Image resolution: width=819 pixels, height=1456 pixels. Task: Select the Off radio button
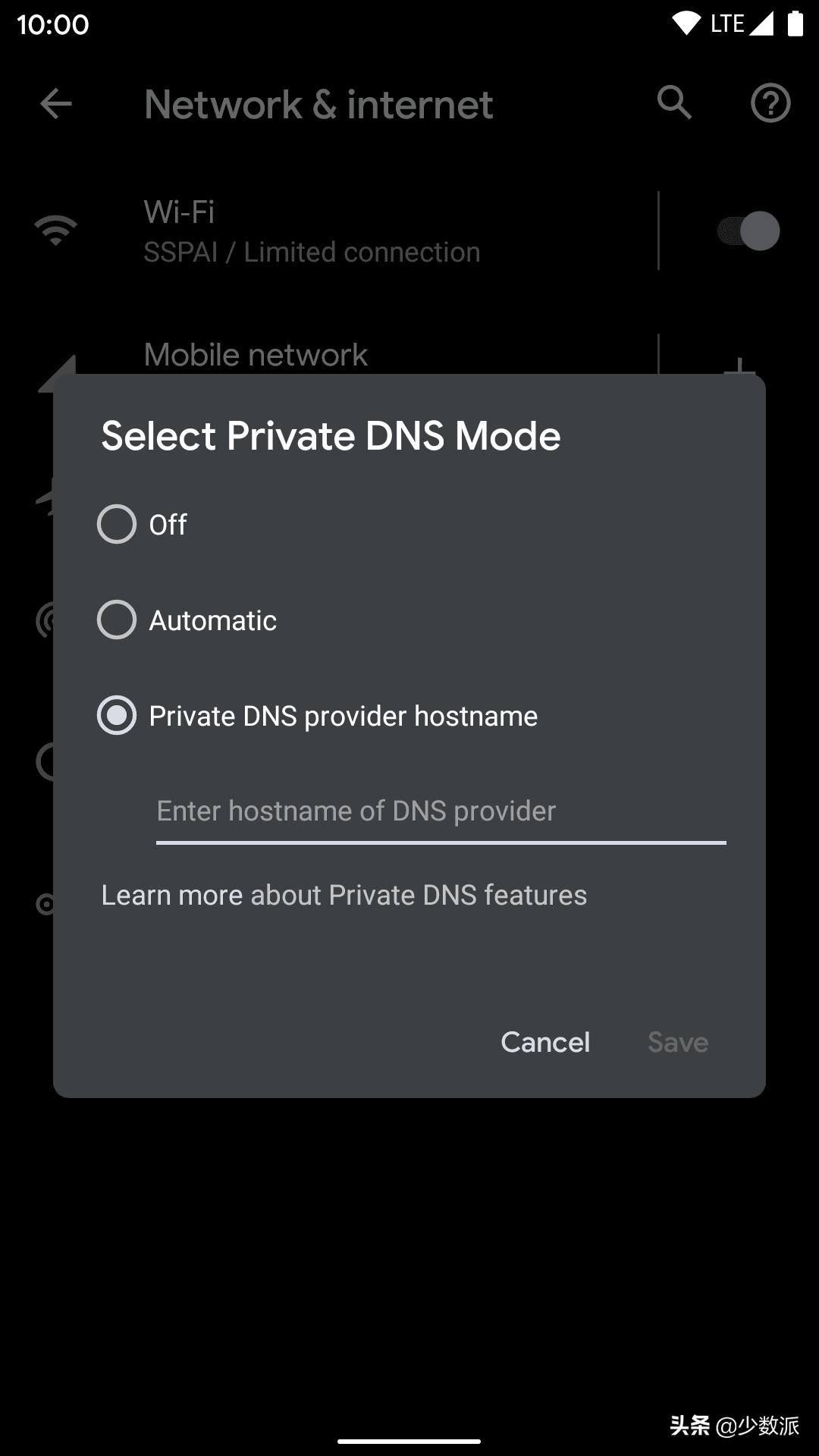click(x=117, y=524)
